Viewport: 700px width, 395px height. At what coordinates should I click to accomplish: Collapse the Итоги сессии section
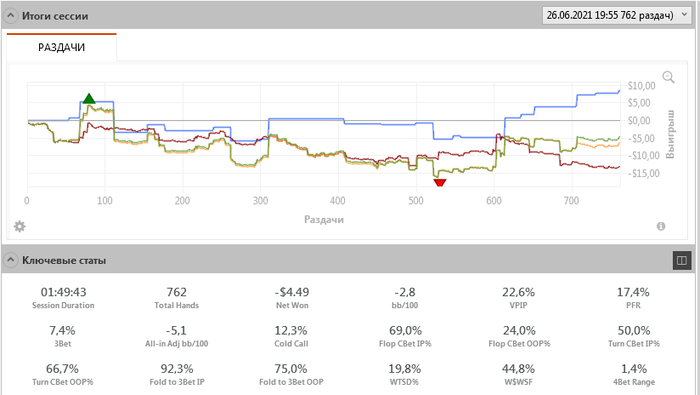[10, 16]
